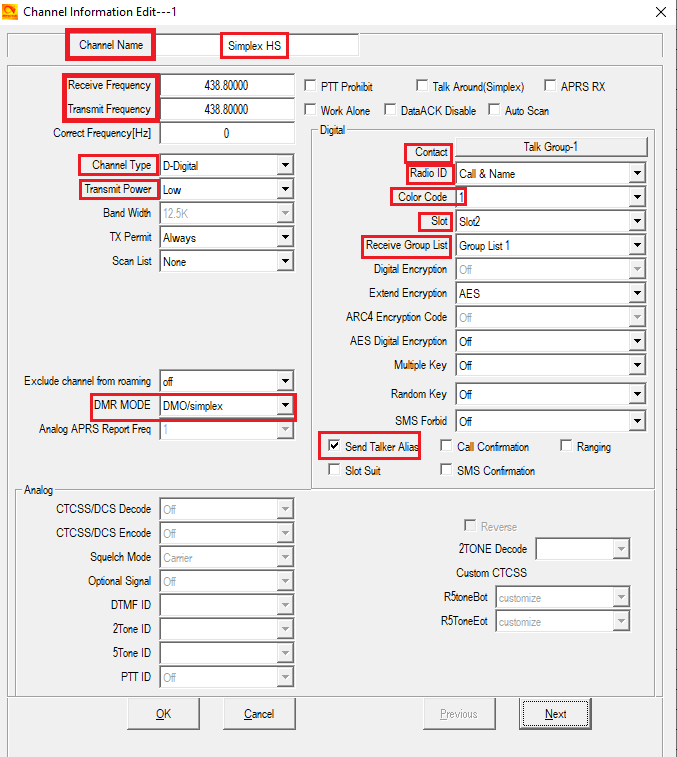Uncheck Send Talker Alias
The image size is (677, 757).
[x=334, y=446]
